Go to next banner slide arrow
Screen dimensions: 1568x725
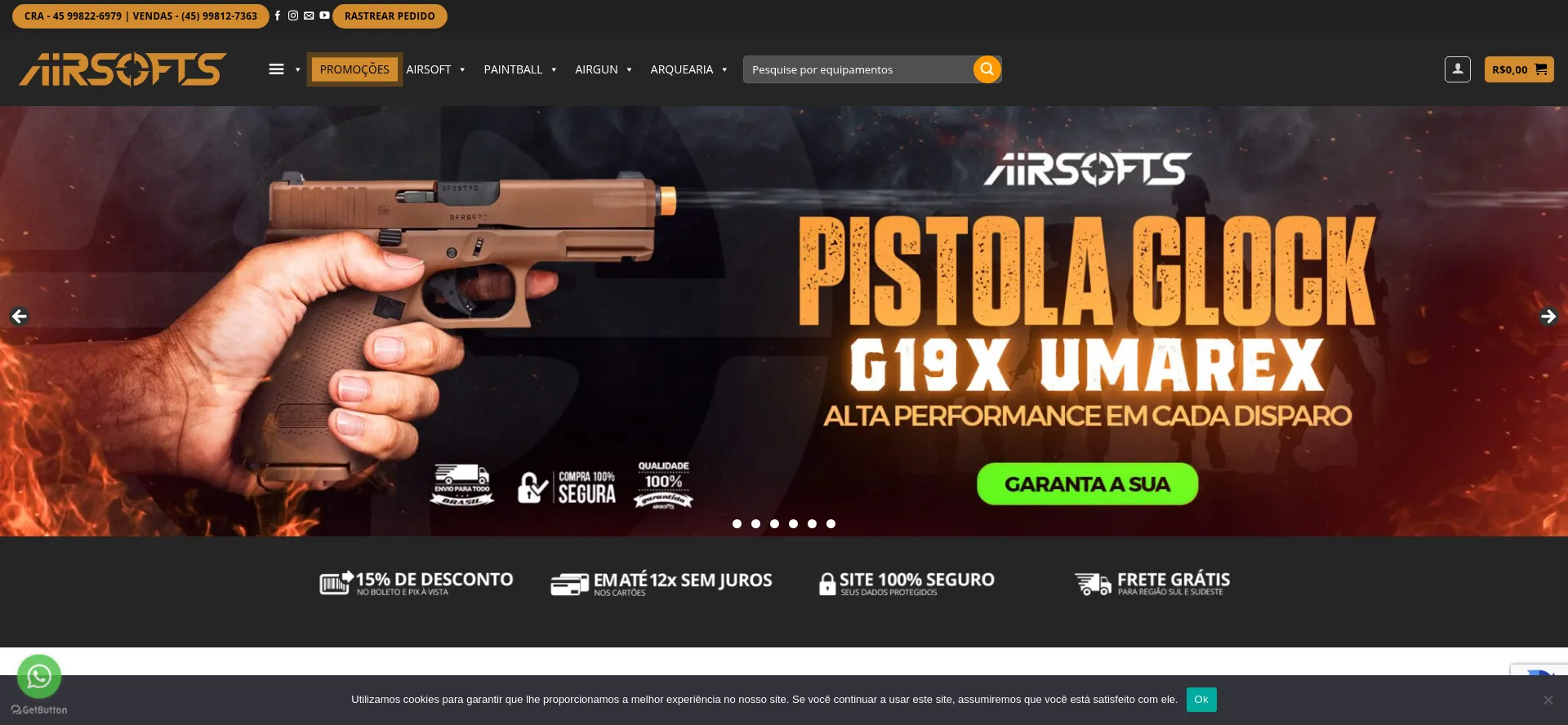[x=1548, y=316]
